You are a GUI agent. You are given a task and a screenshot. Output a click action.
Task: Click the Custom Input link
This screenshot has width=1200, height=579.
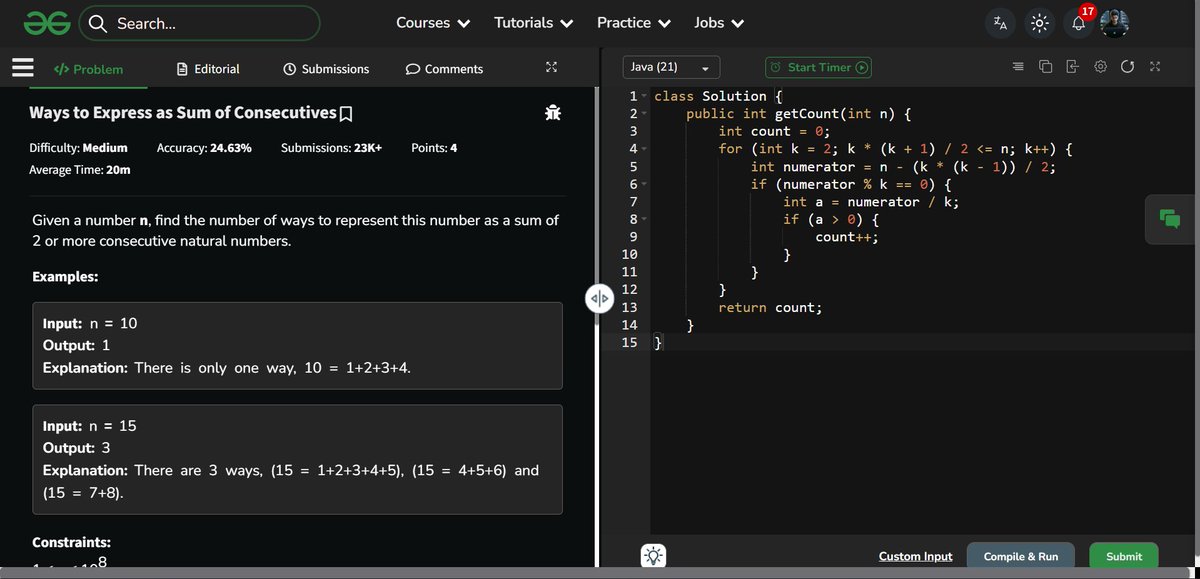coord(915,556)
